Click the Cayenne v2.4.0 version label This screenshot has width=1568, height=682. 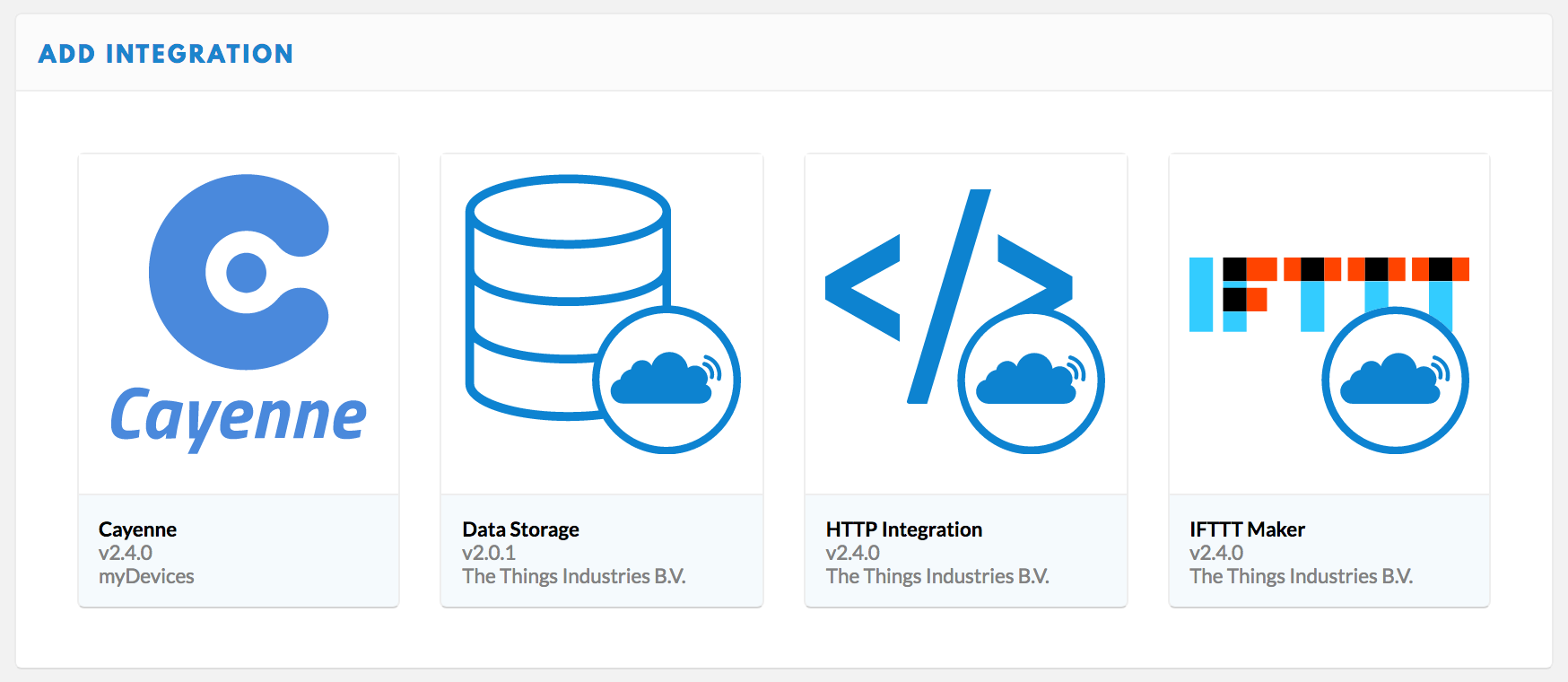(126, 553)
